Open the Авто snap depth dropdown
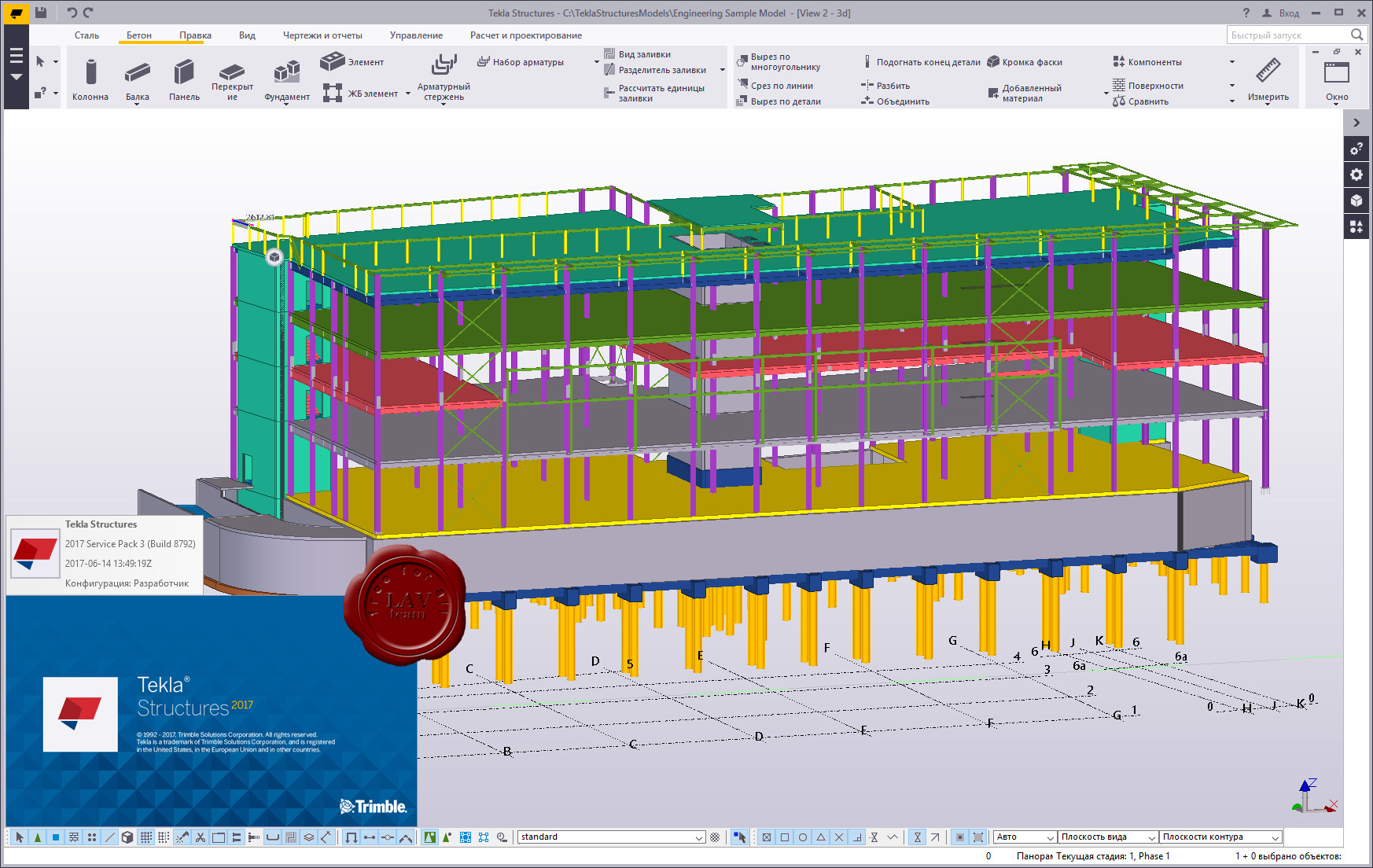 point(1024,837)
